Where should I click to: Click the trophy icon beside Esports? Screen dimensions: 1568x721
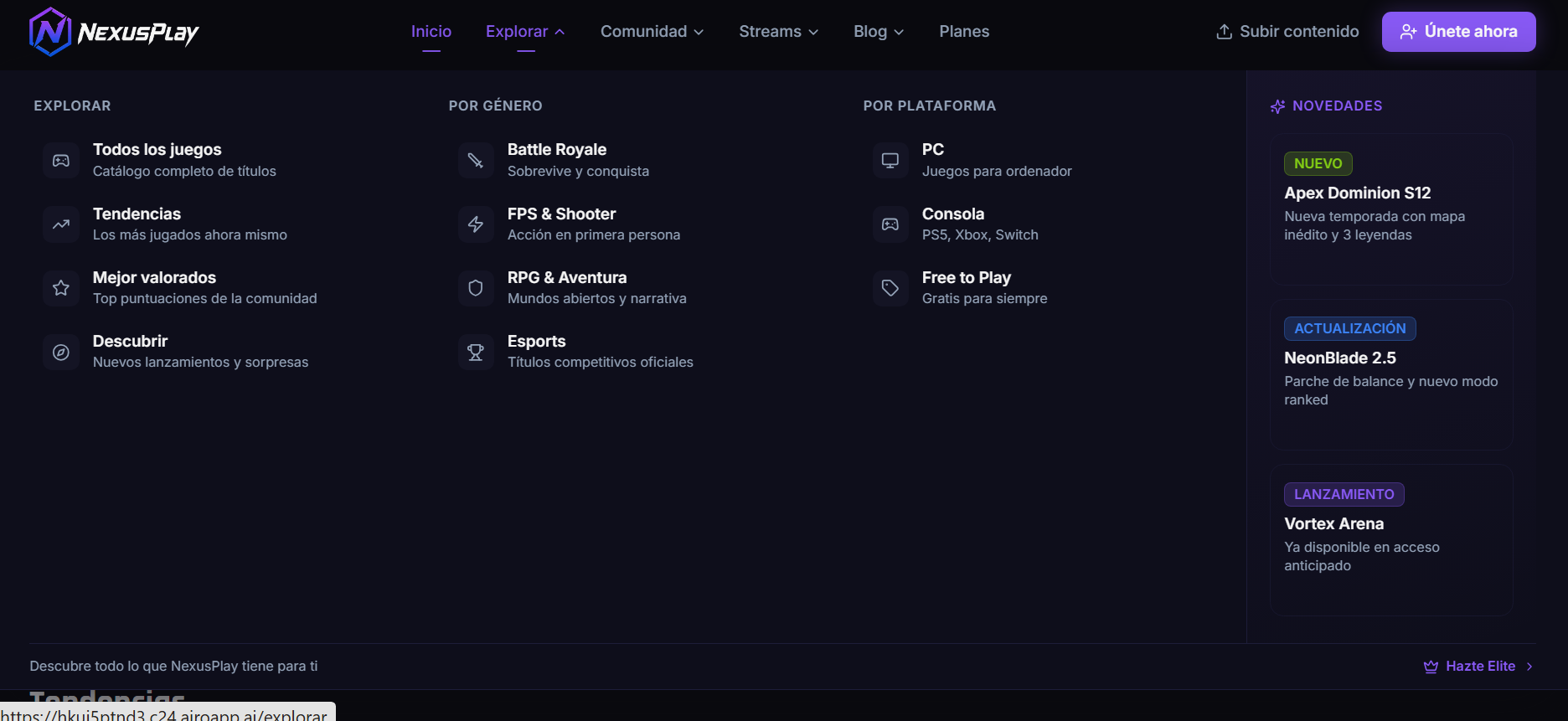coord(476,352)
